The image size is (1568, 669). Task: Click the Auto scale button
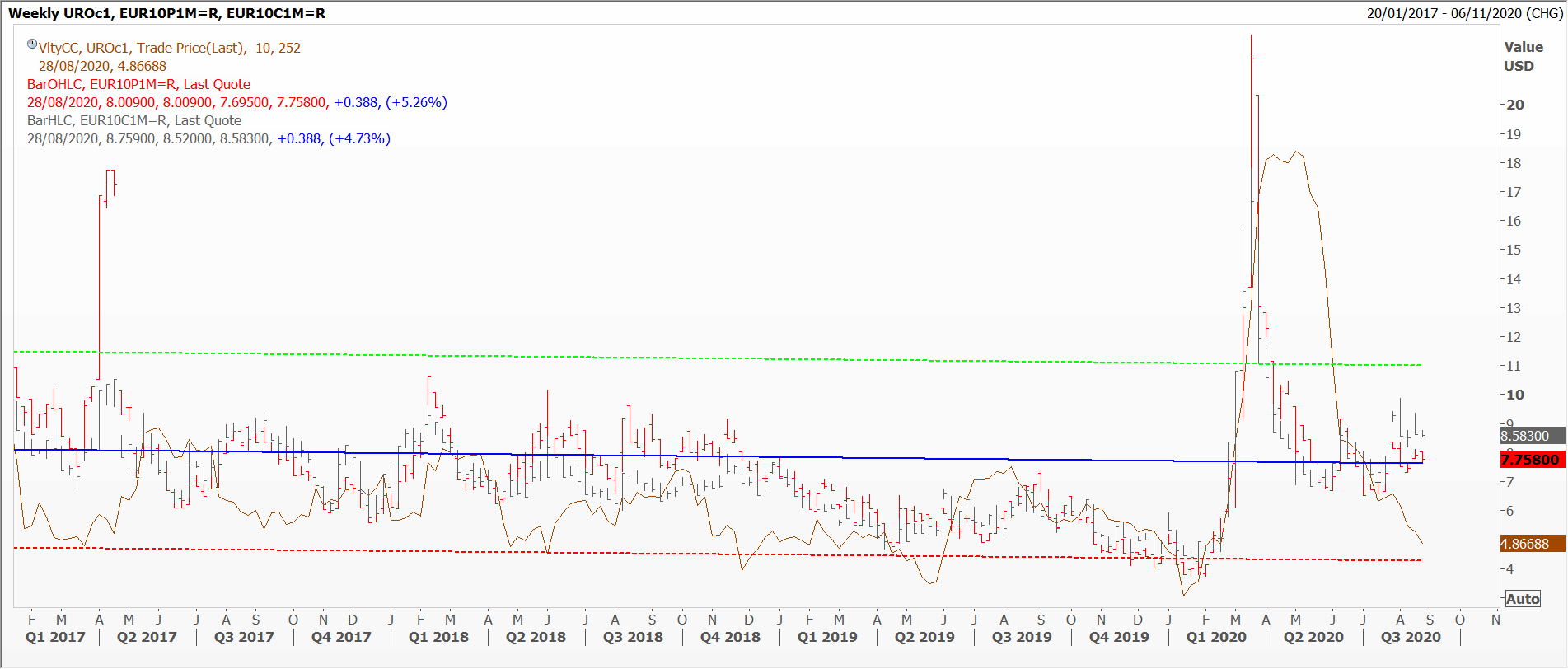pos(1523,599)
